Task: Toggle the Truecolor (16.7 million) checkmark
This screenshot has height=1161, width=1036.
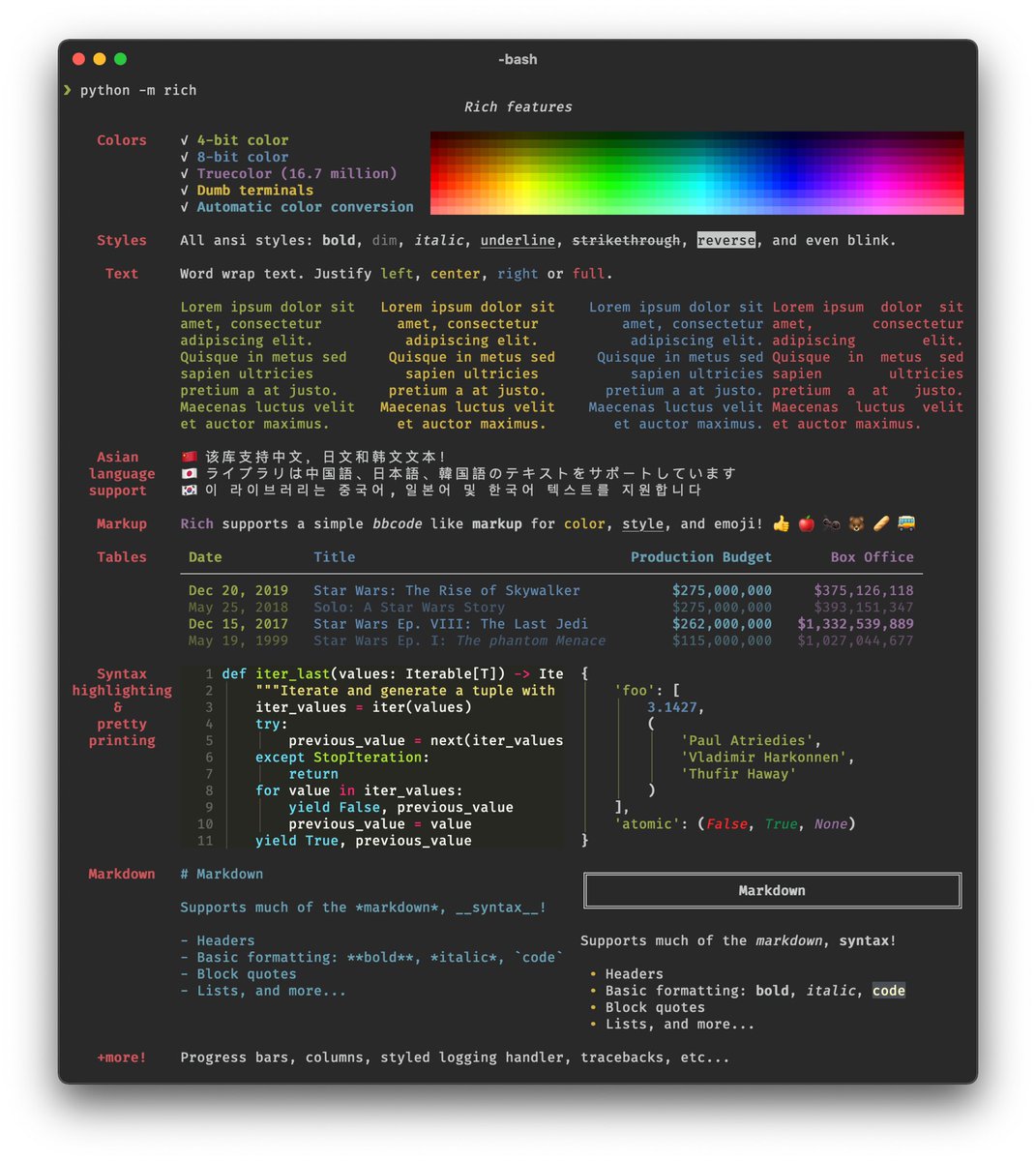Action: [185, 173]
